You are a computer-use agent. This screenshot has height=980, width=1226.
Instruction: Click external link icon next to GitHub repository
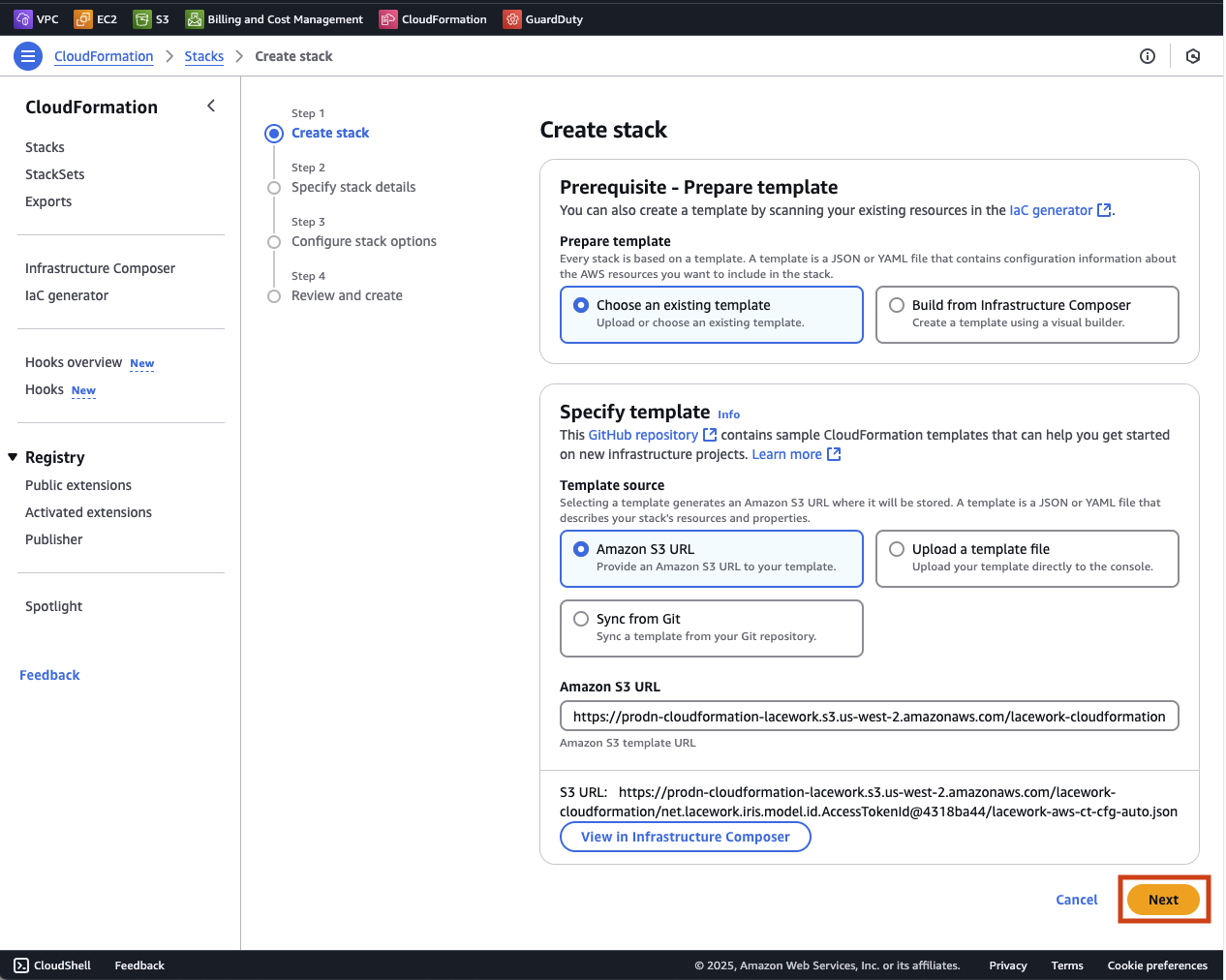(710, 435)
